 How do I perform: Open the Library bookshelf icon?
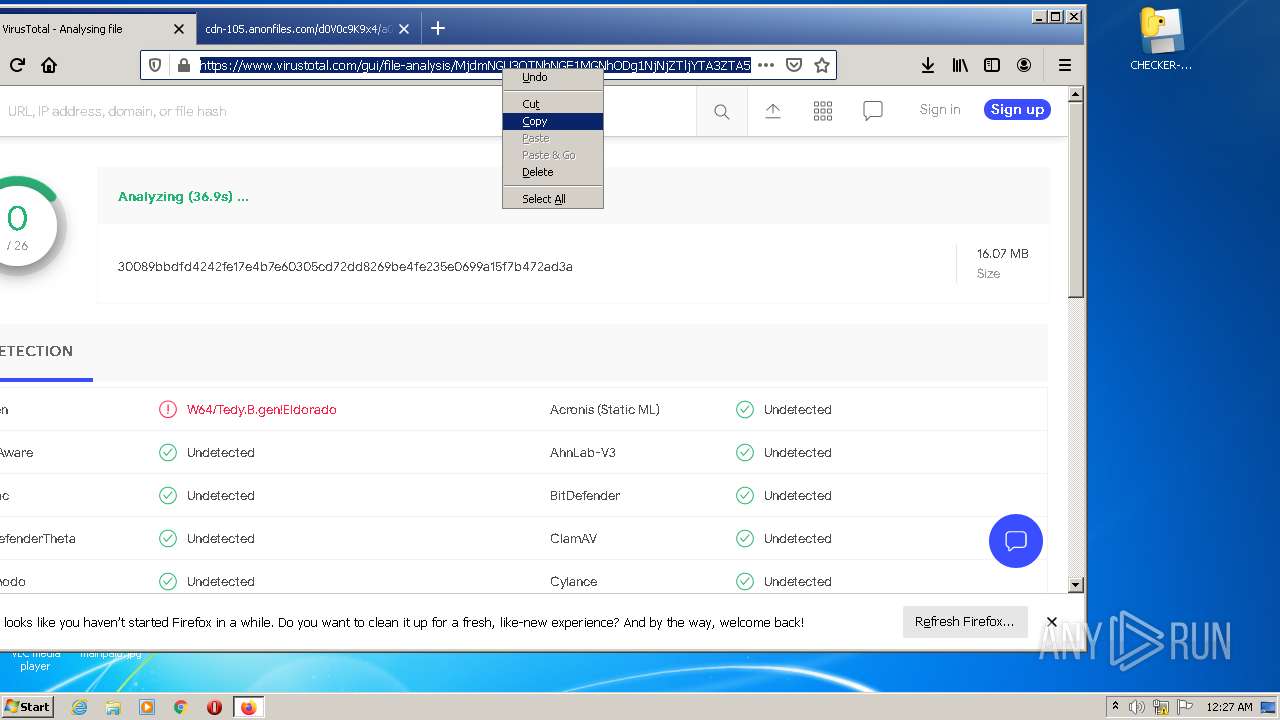(960, 65)
